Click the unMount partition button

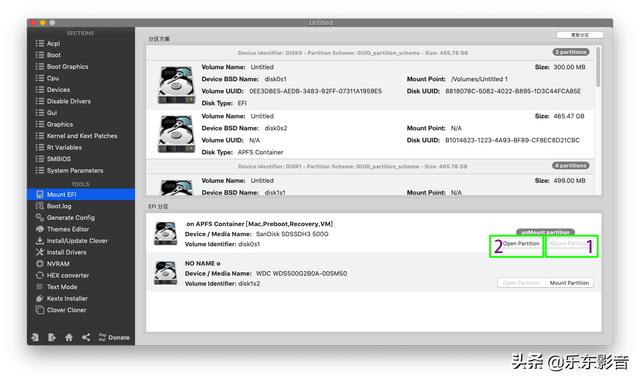point(545,232)
